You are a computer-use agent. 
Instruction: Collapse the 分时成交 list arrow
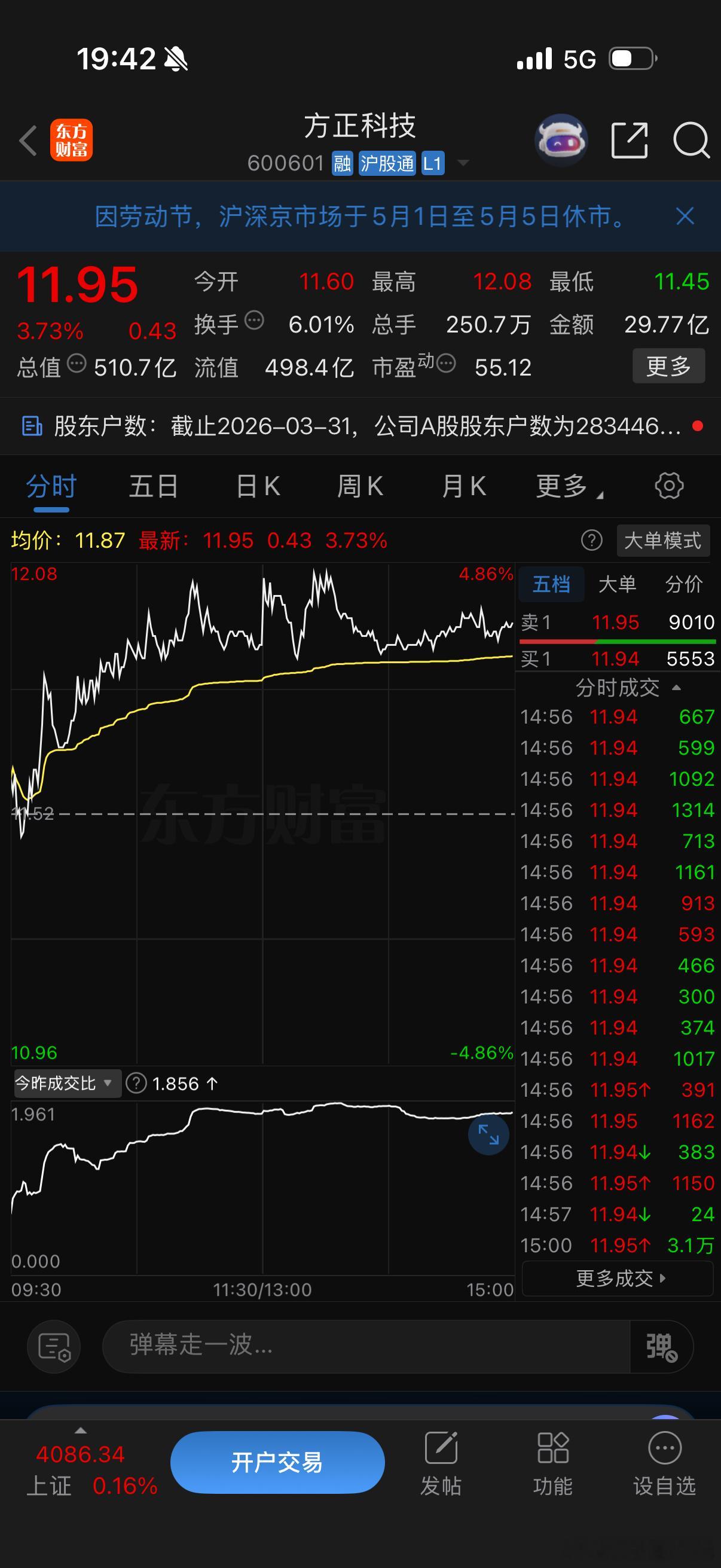click(x=676, y=688)
